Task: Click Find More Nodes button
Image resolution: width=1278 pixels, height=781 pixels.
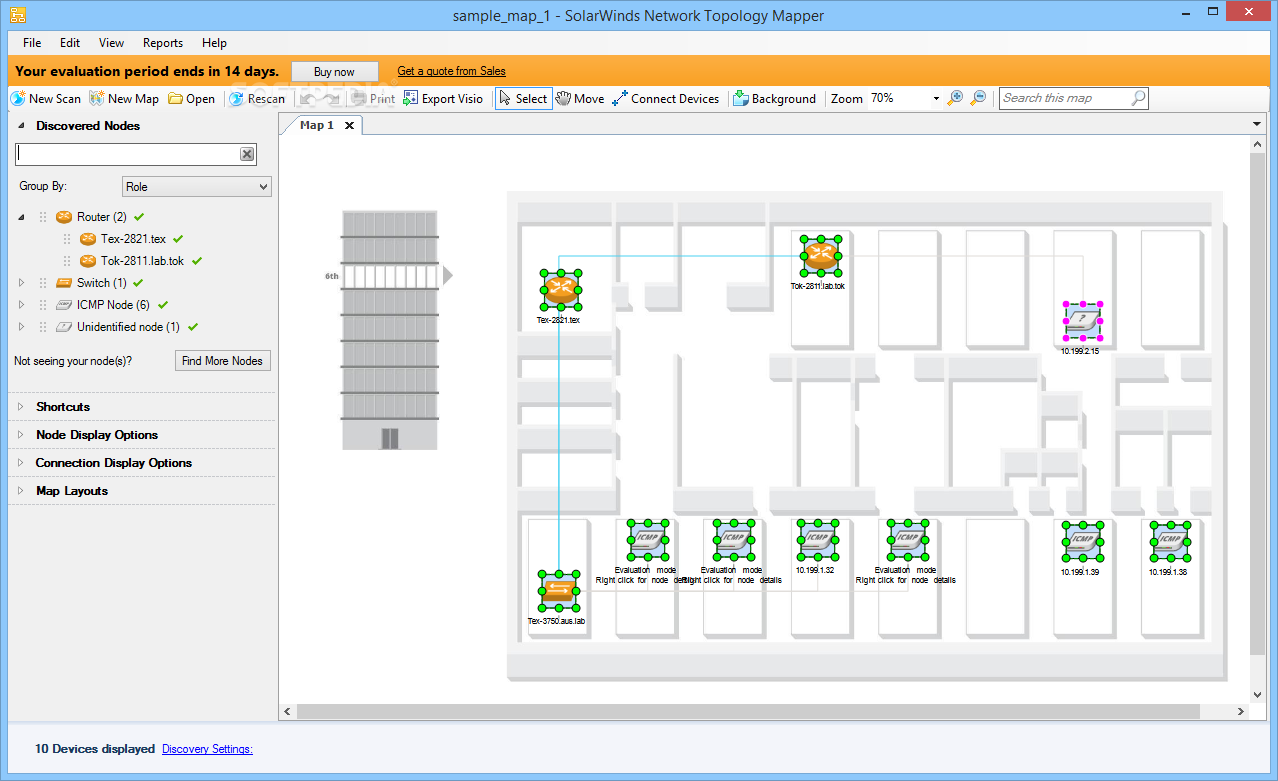Action: [x=222, y=361]
